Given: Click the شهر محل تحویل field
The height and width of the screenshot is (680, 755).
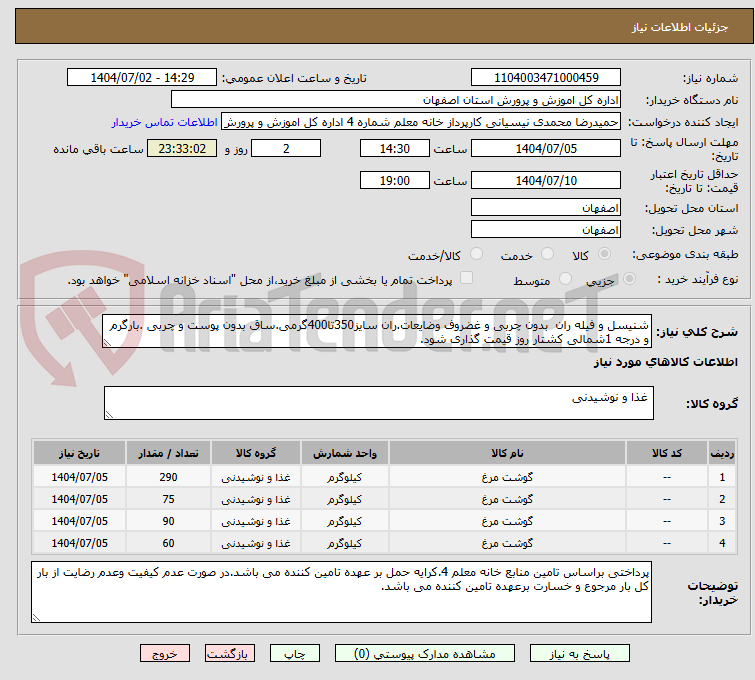Looking at the screenshot, I should (546, 230).
